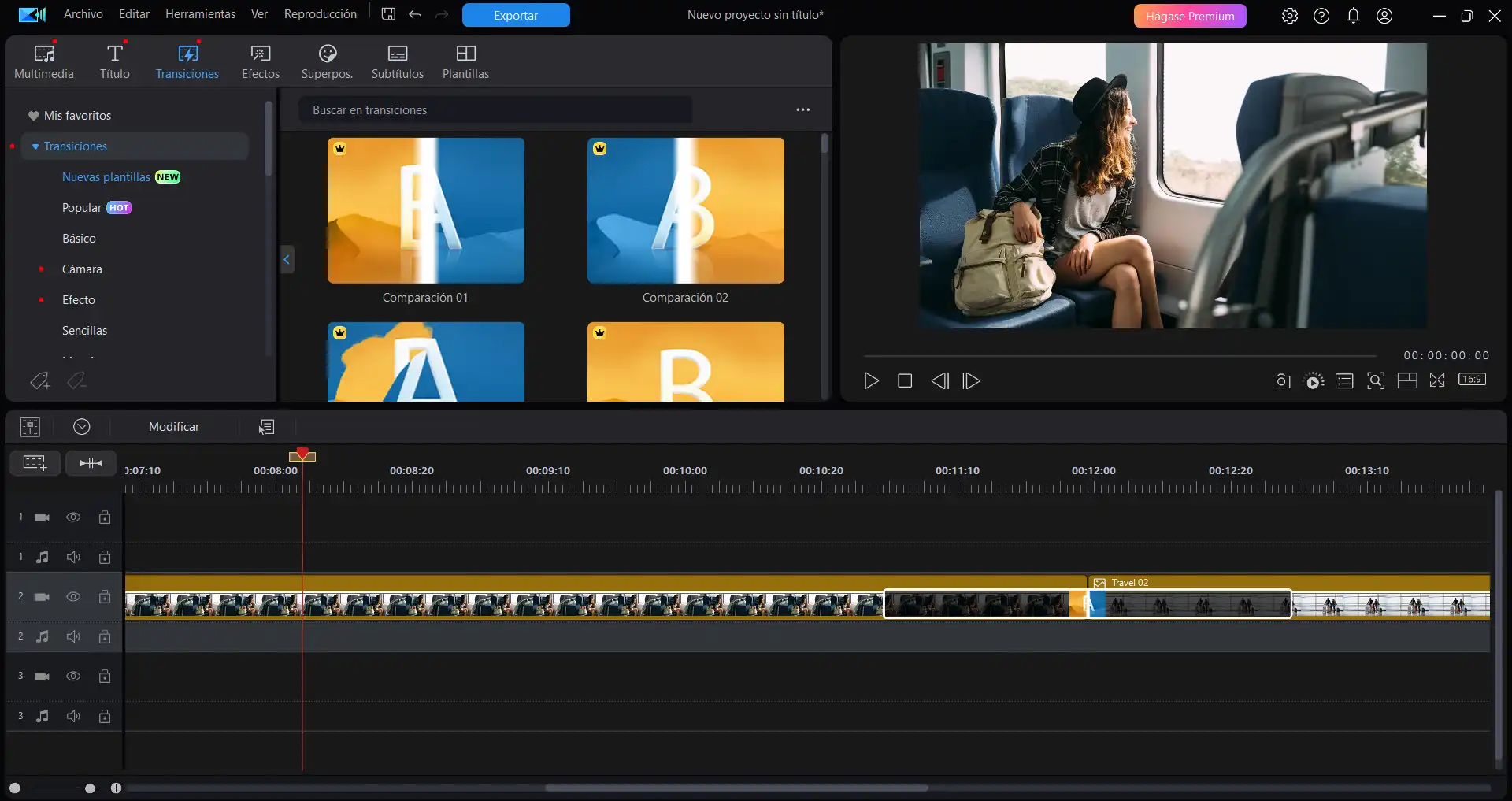1512x801 pixels.
Task: Open the Herramientas menu
Action: pos(200,14)
